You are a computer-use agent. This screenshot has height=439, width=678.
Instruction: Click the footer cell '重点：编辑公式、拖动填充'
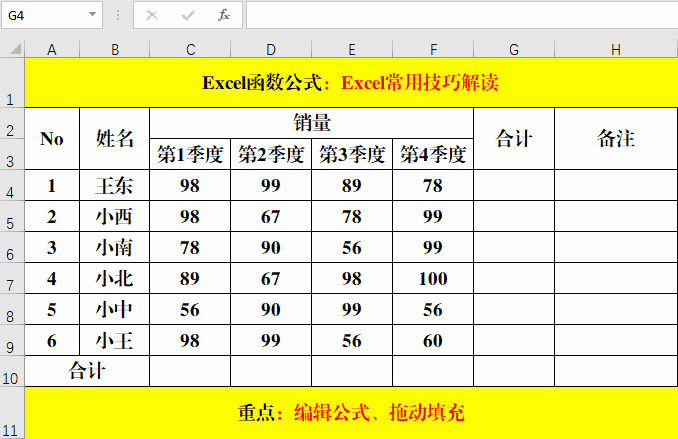tap(351, 413)
